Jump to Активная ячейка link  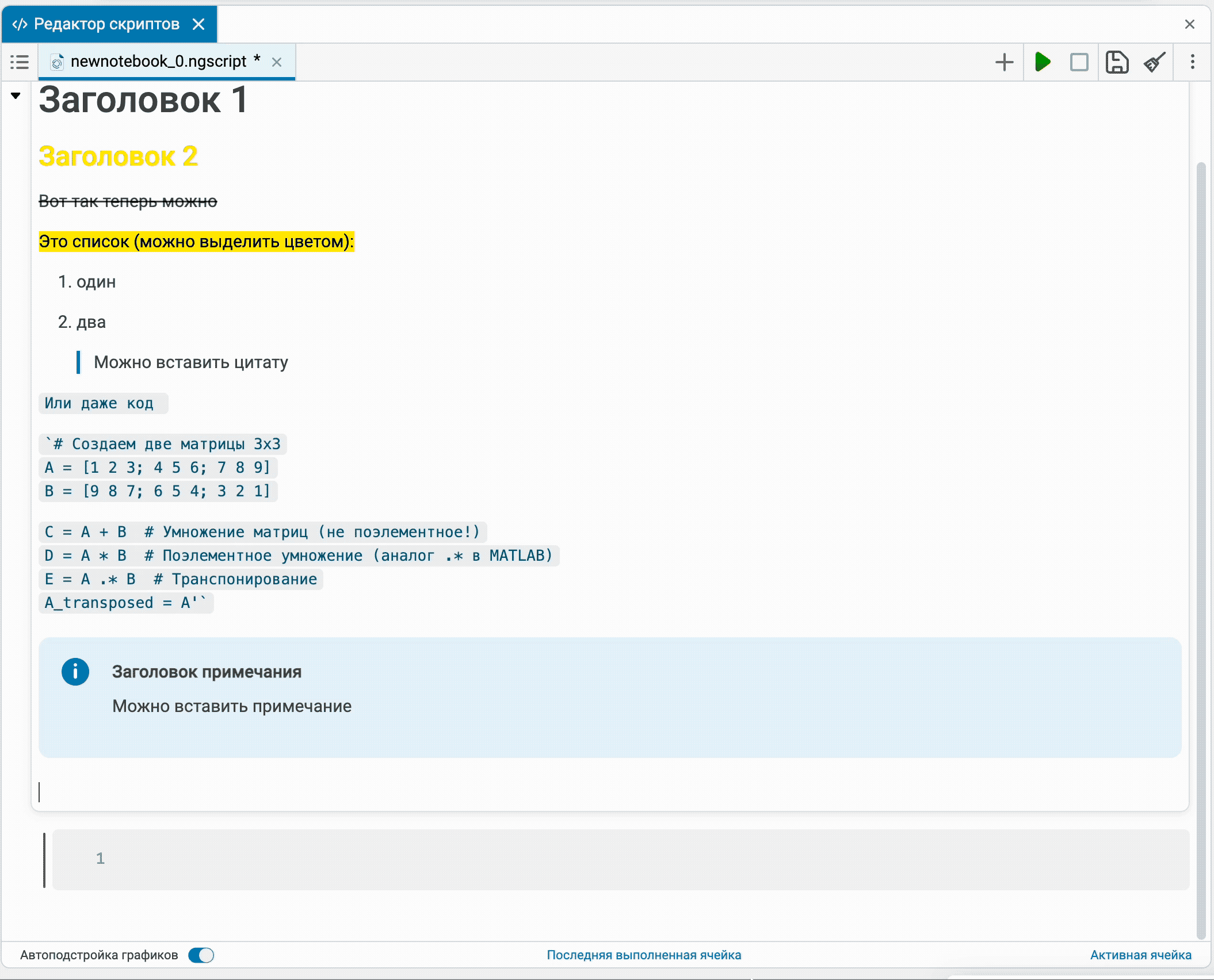(x=1140, y=955)
